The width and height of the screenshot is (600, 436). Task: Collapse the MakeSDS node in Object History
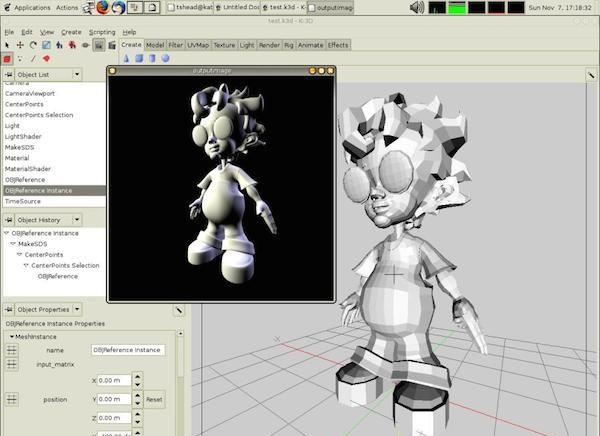(13, 244)
